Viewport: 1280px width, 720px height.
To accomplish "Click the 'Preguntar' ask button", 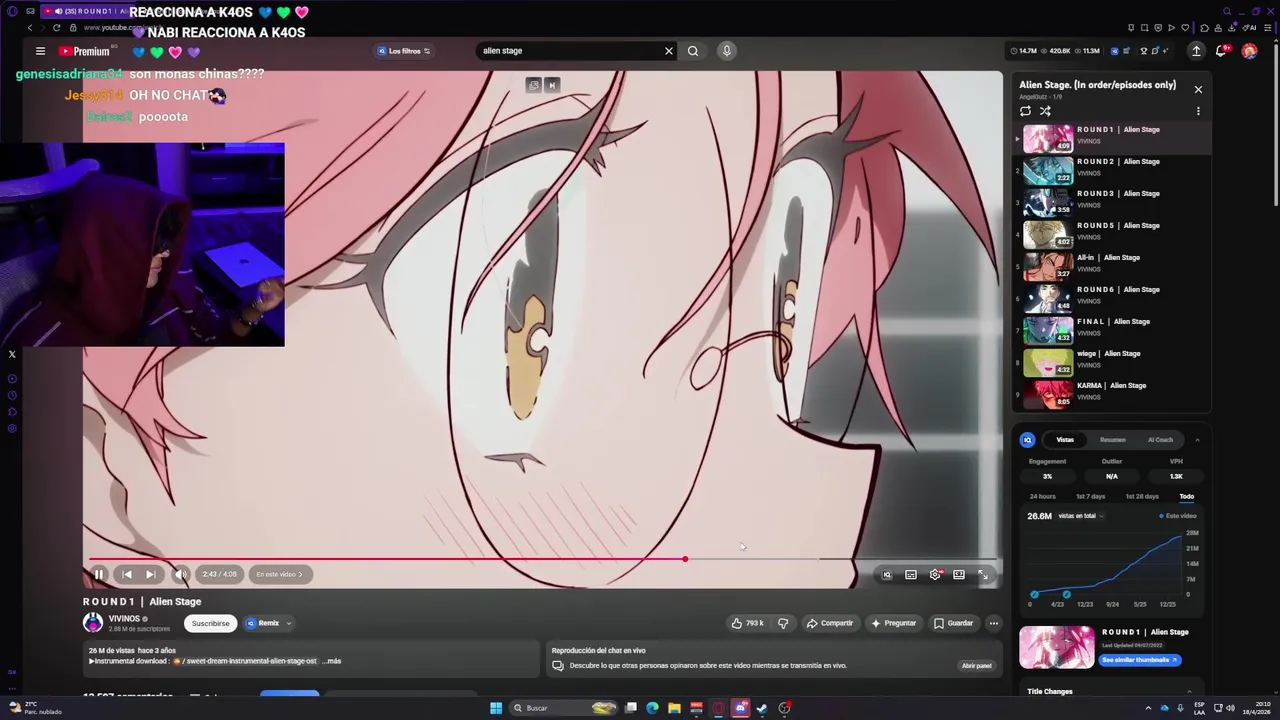I will (893, 623).
